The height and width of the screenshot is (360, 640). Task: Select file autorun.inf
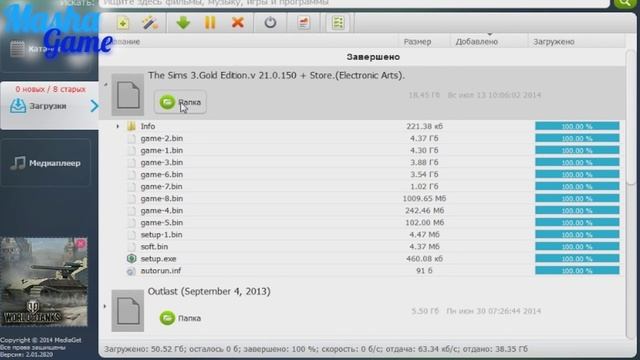[161, 271]
